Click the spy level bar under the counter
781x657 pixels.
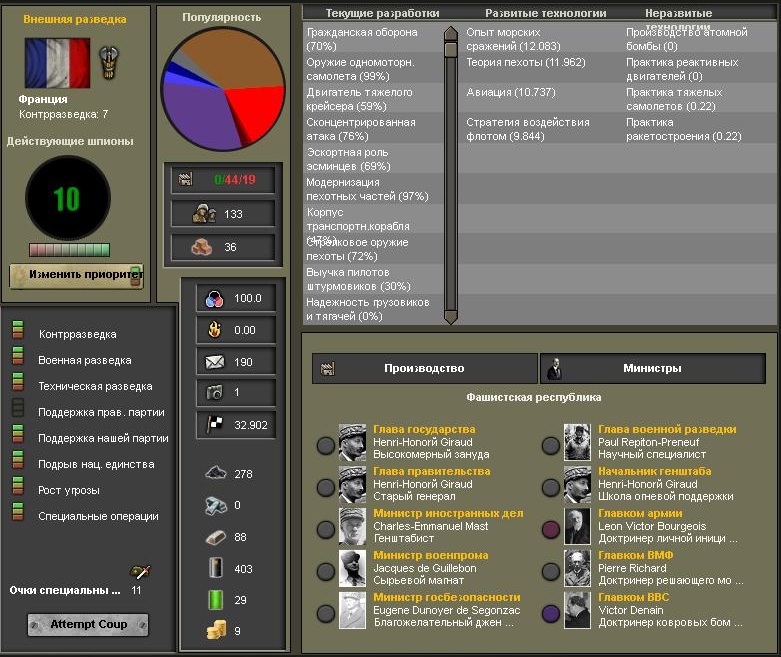click(67, 250)
